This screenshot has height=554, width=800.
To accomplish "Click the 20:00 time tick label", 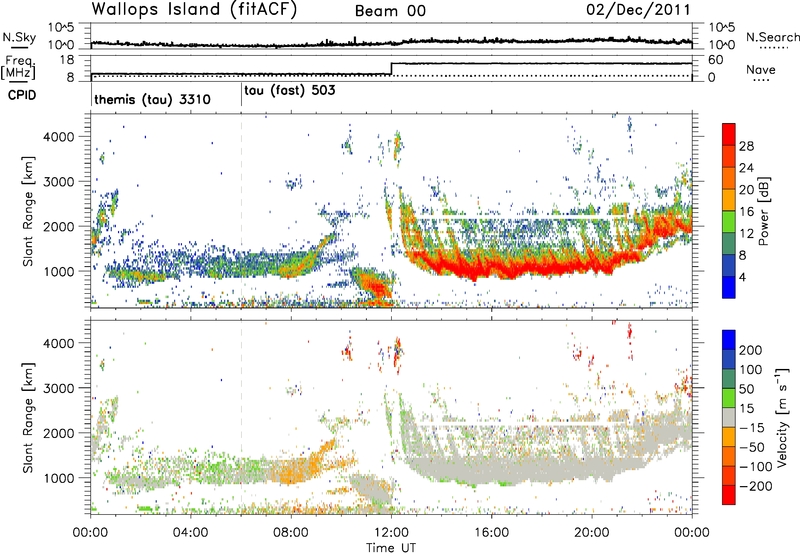I will pos(592,533).
